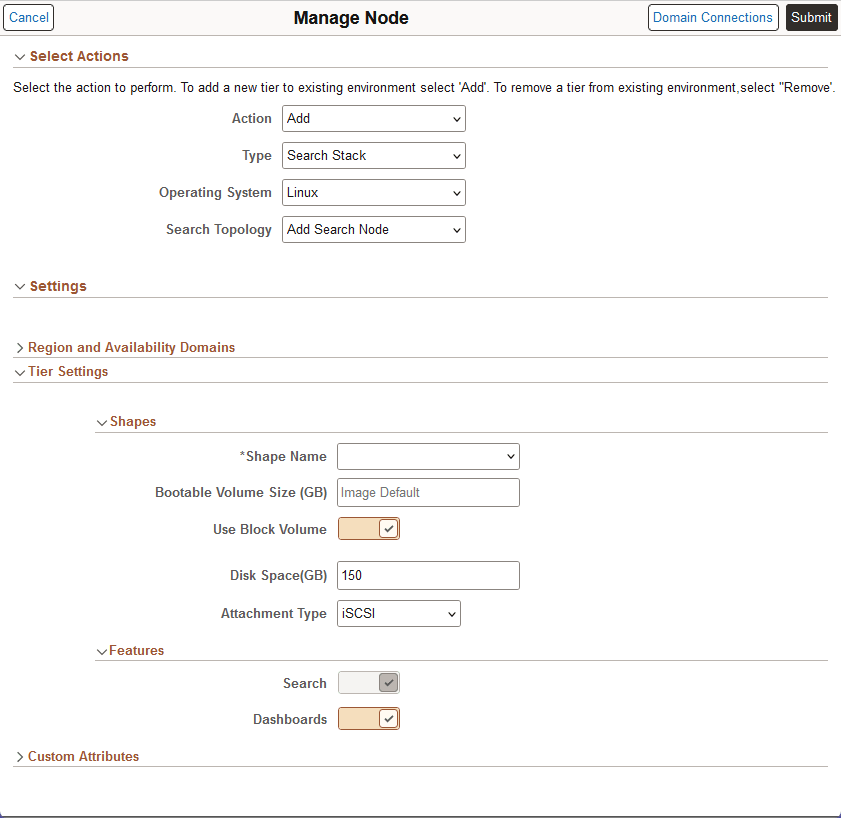
Task: Edit the Disk Space value field
Action: pos(428,575)
